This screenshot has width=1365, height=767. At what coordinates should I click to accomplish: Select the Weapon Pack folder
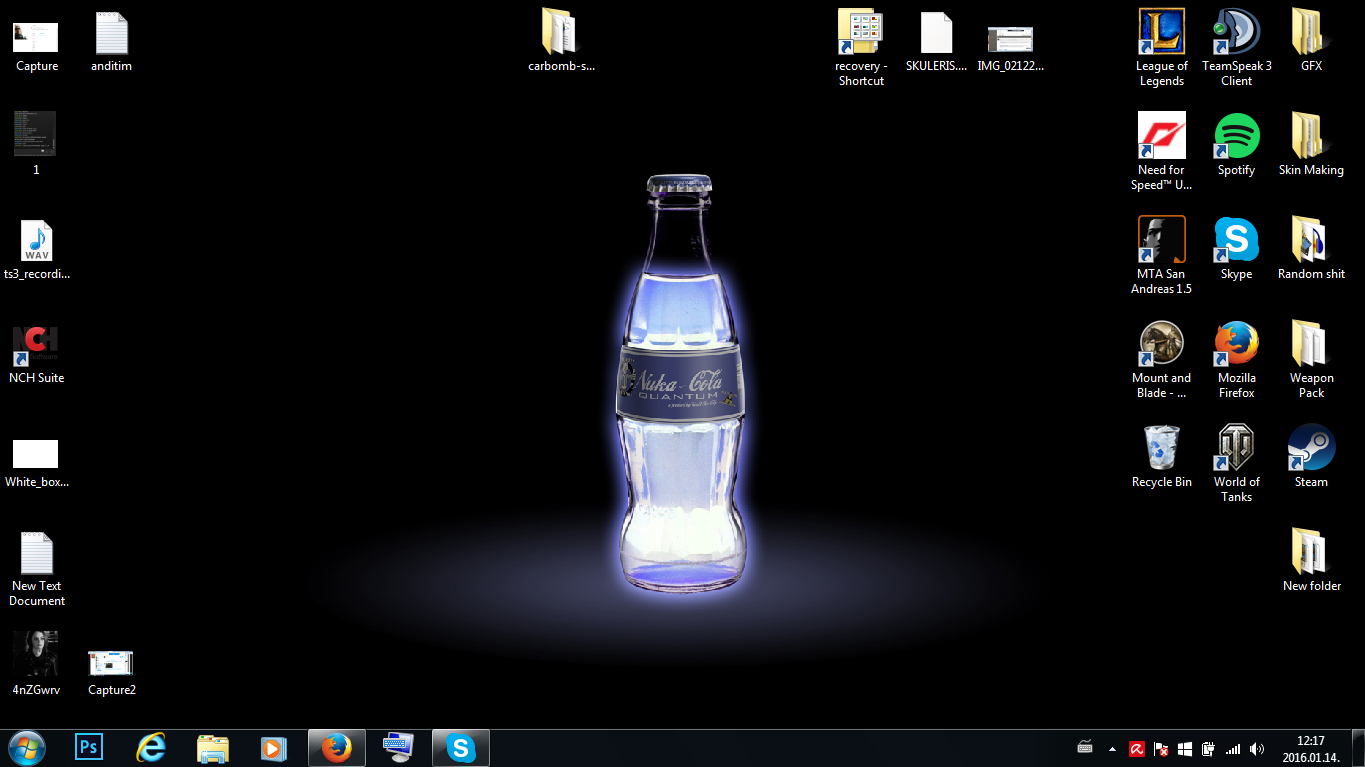tap(1311, 360)
